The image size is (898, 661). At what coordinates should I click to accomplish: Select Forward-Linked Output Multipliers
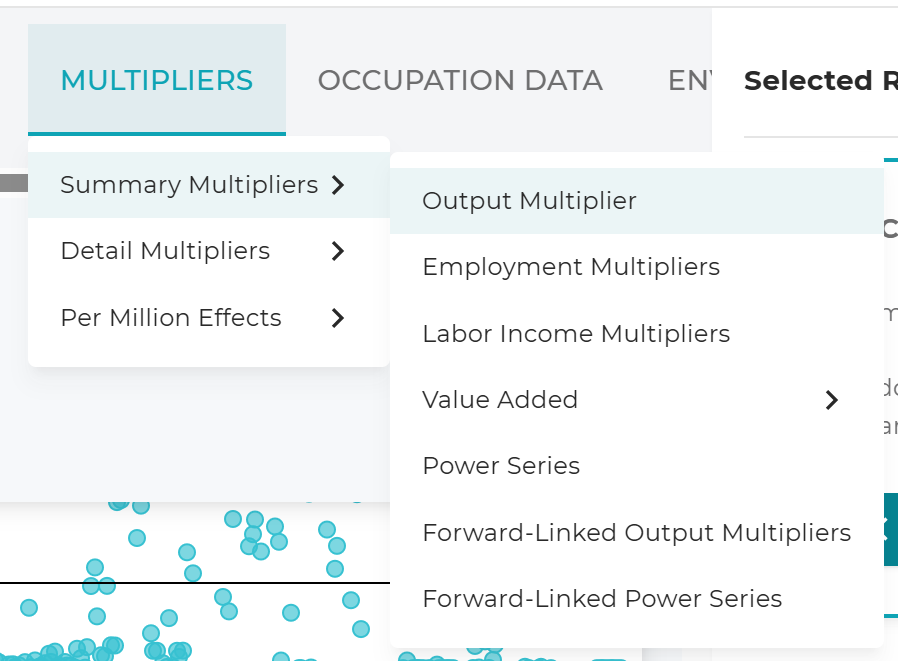[x=637, y=532]
